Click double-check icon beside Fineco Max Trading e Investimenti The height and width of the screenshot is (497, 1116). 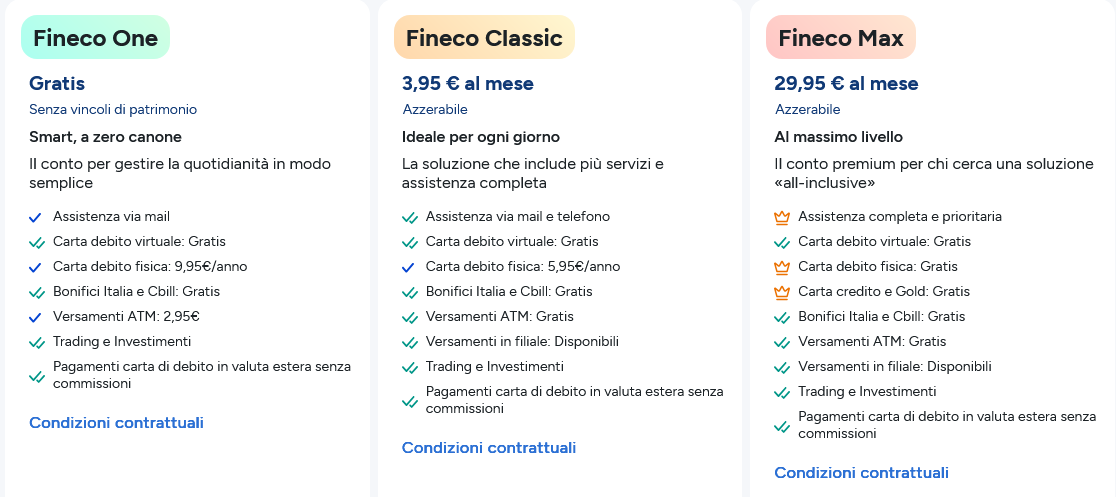782,392
